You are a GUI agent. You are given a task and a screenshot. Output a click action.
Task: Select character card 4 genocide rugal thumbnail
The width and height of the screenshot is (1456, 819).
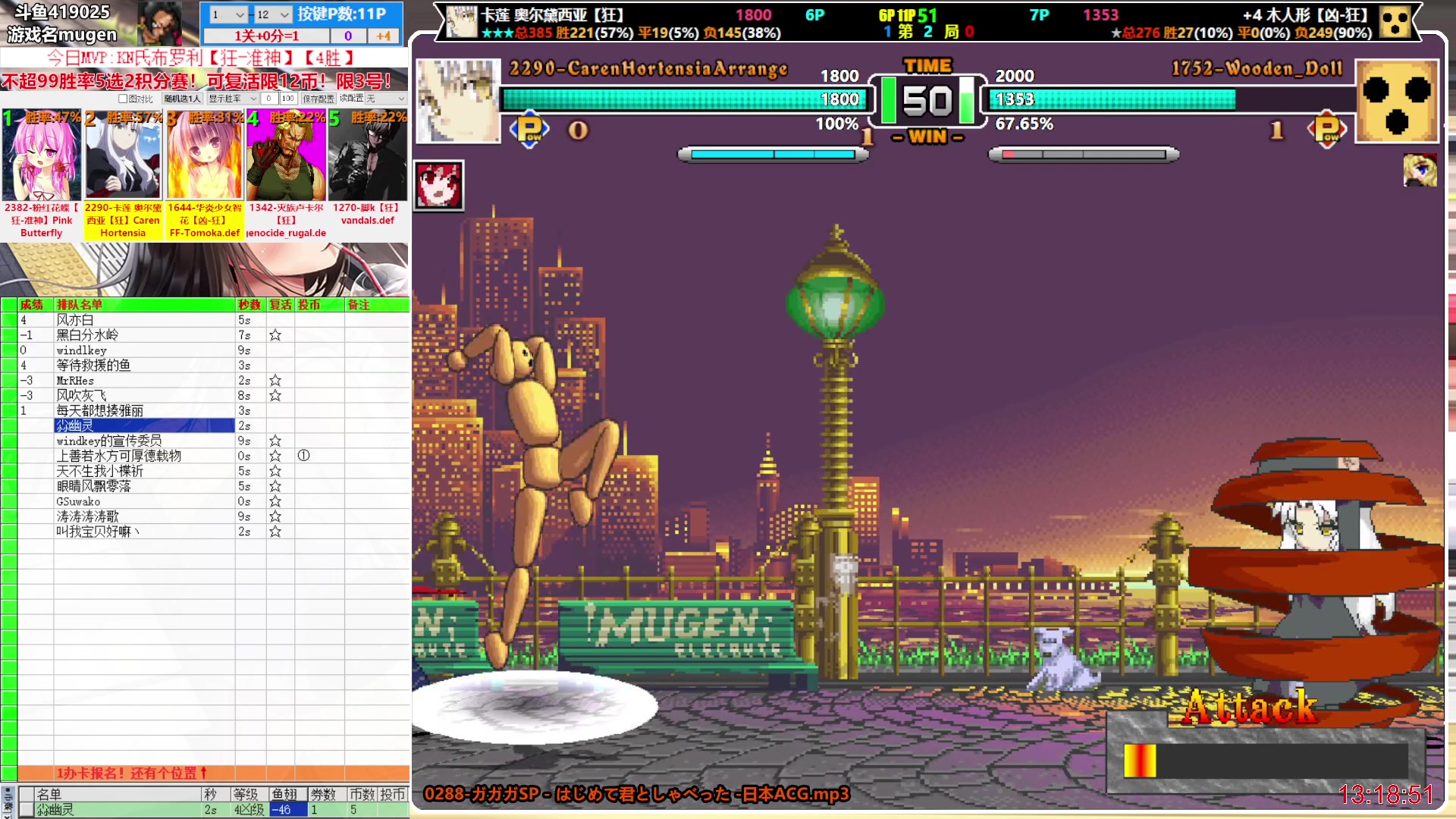pyautogui.click(x=287, y=155)
